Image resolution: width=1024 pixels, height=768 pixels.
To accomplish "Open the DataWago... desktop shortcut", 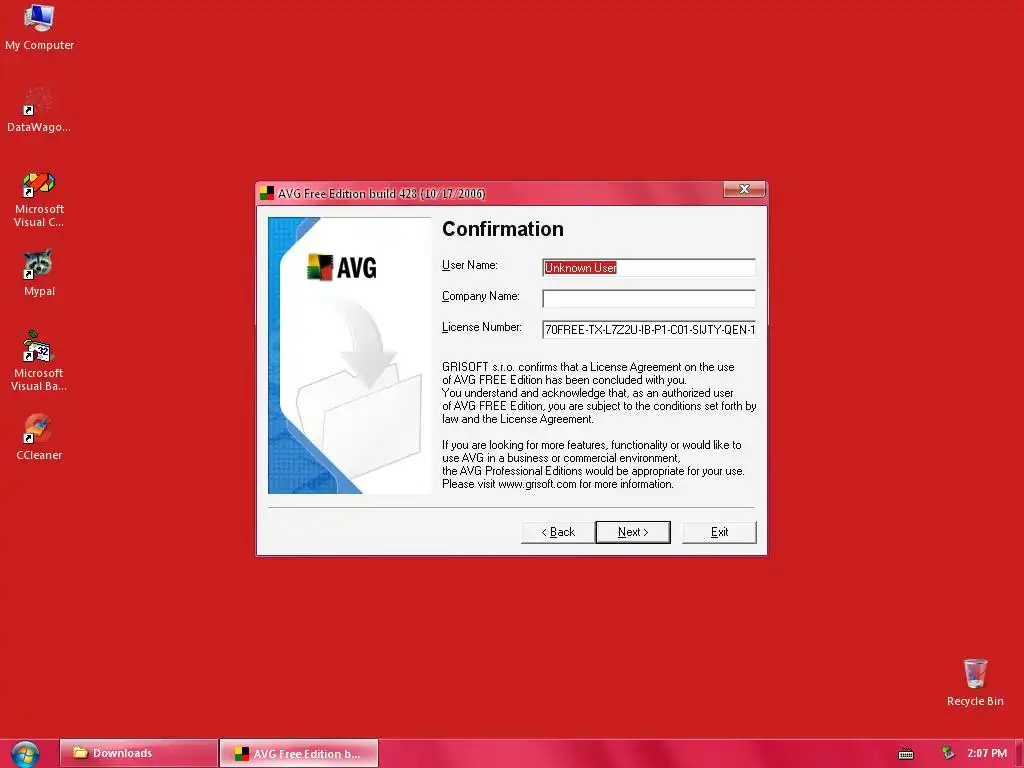I will tap(39, 109).
